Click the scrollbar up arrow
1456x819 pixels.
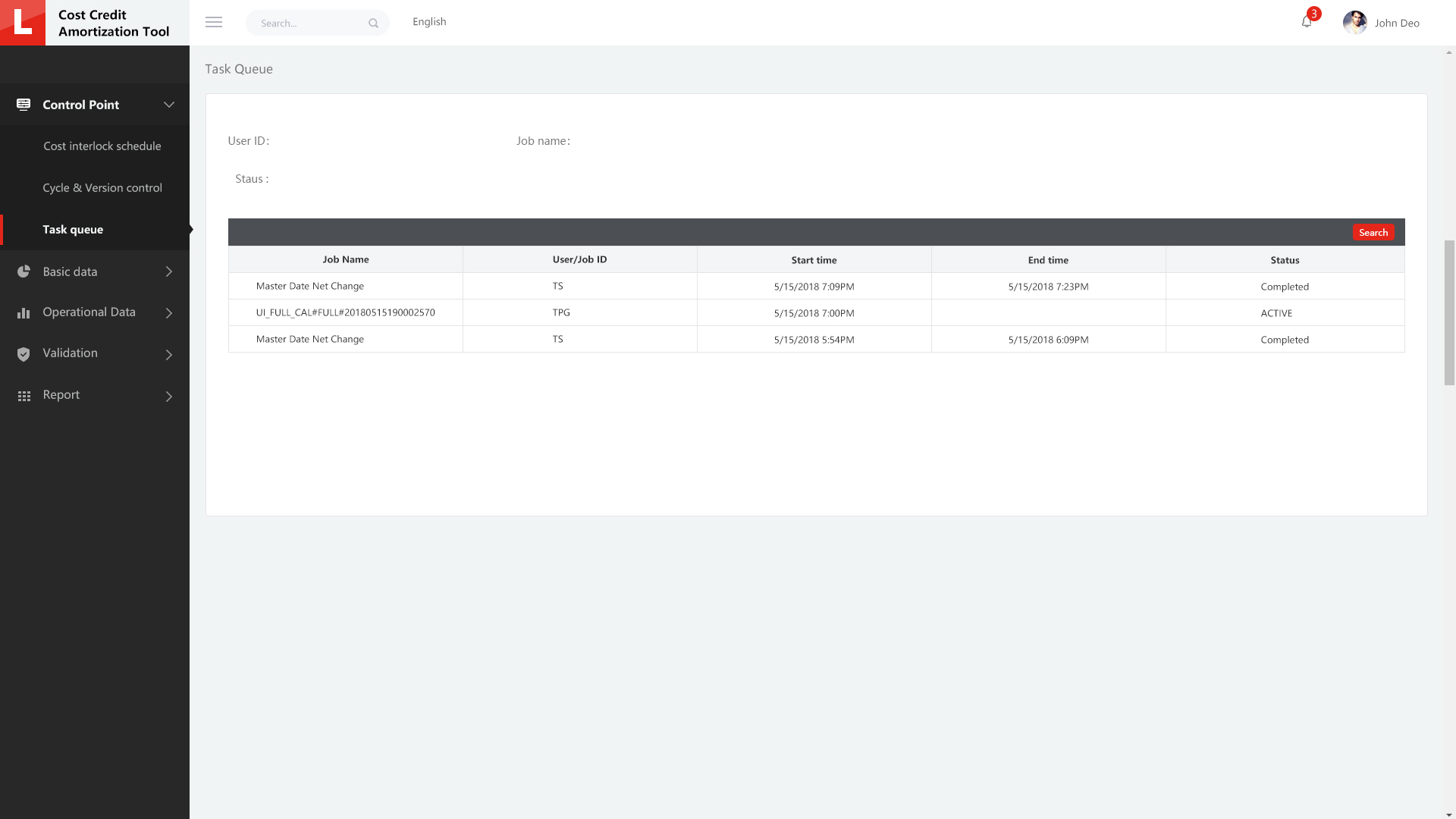(1449, 52)
